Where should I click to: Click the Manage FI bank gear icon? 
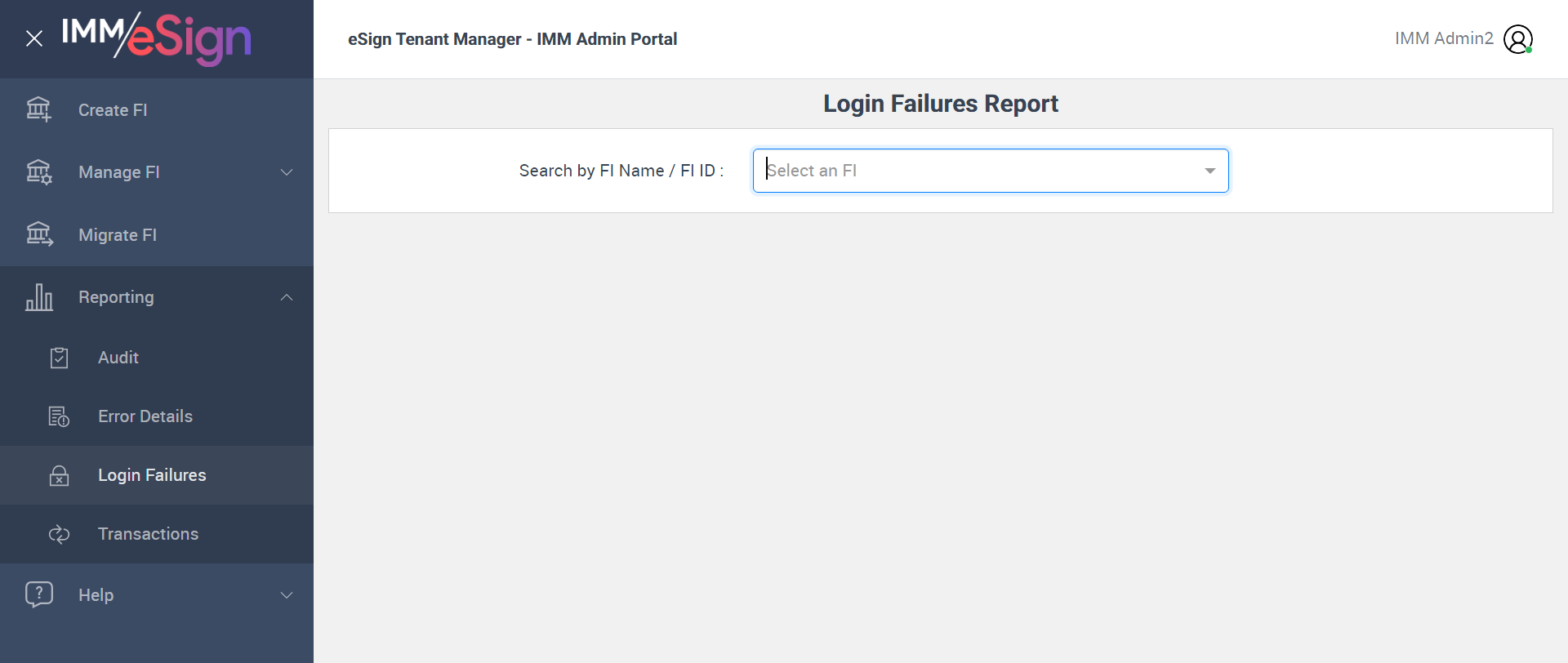click(38, 172)
